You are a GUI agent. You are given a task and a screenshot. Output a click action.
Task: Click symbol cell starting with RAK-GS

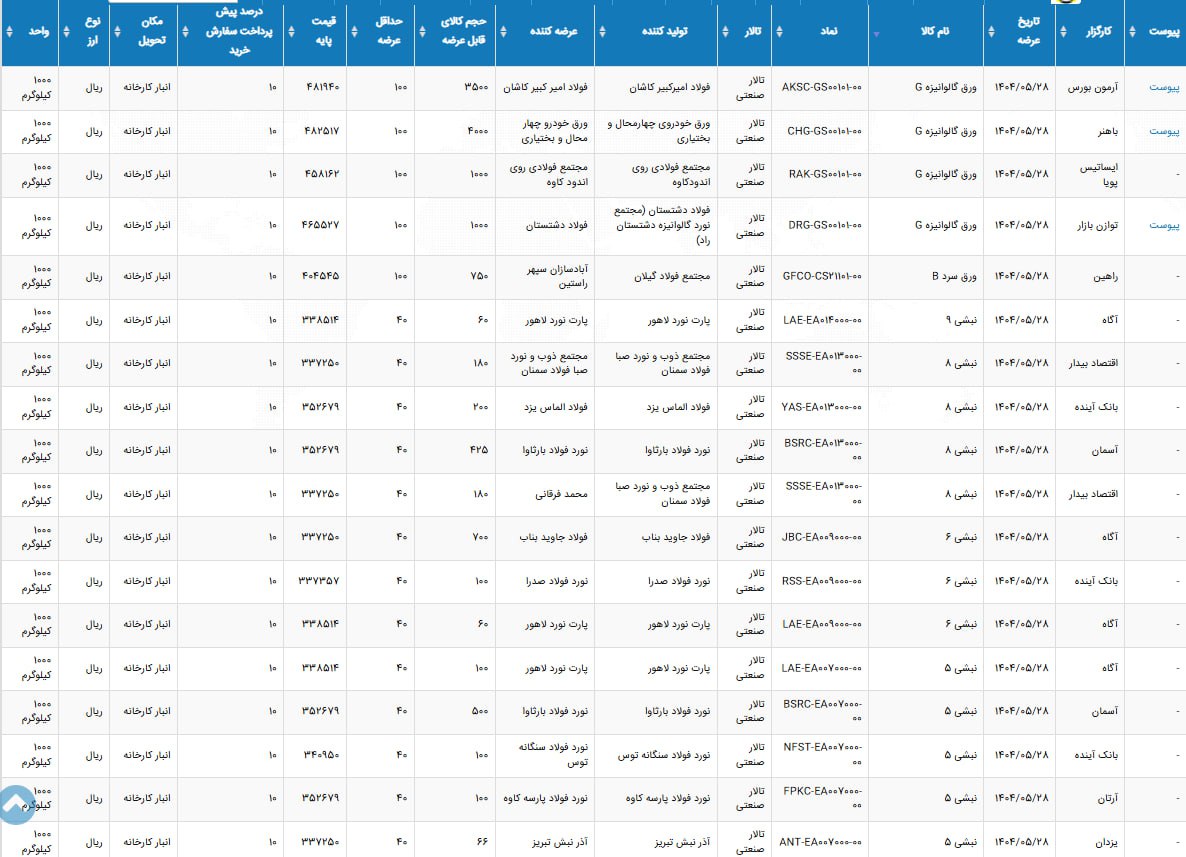(x=825, y=175)
